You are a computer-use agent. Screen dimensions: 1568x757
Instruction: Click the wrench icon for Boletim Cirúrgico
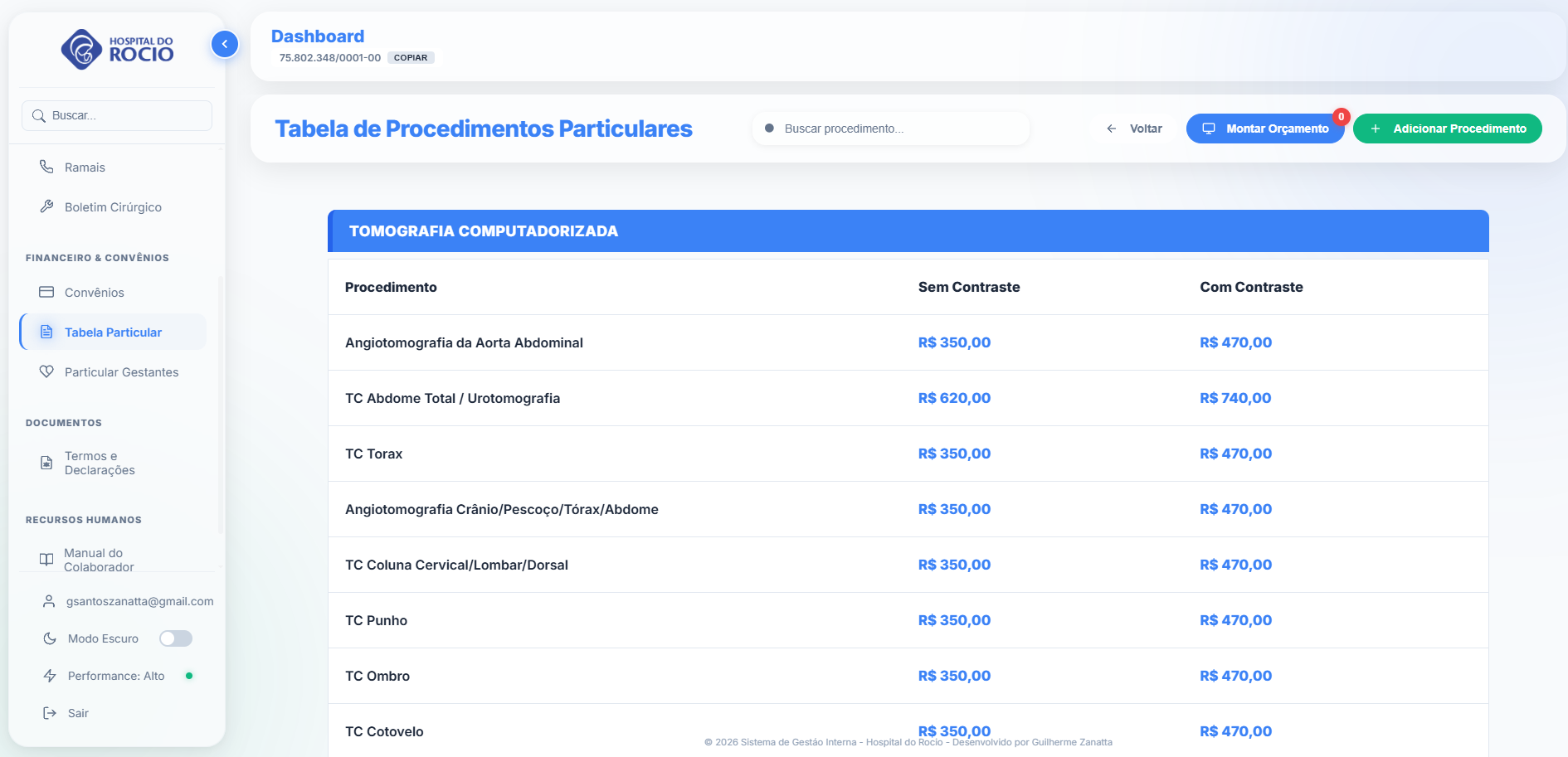[x=46, y=207]
